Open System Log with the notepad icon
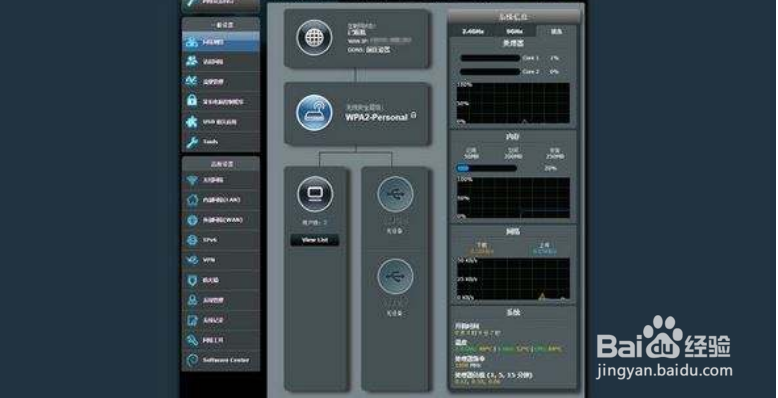This screenshot has width=778, height=398. click(221, 320)
